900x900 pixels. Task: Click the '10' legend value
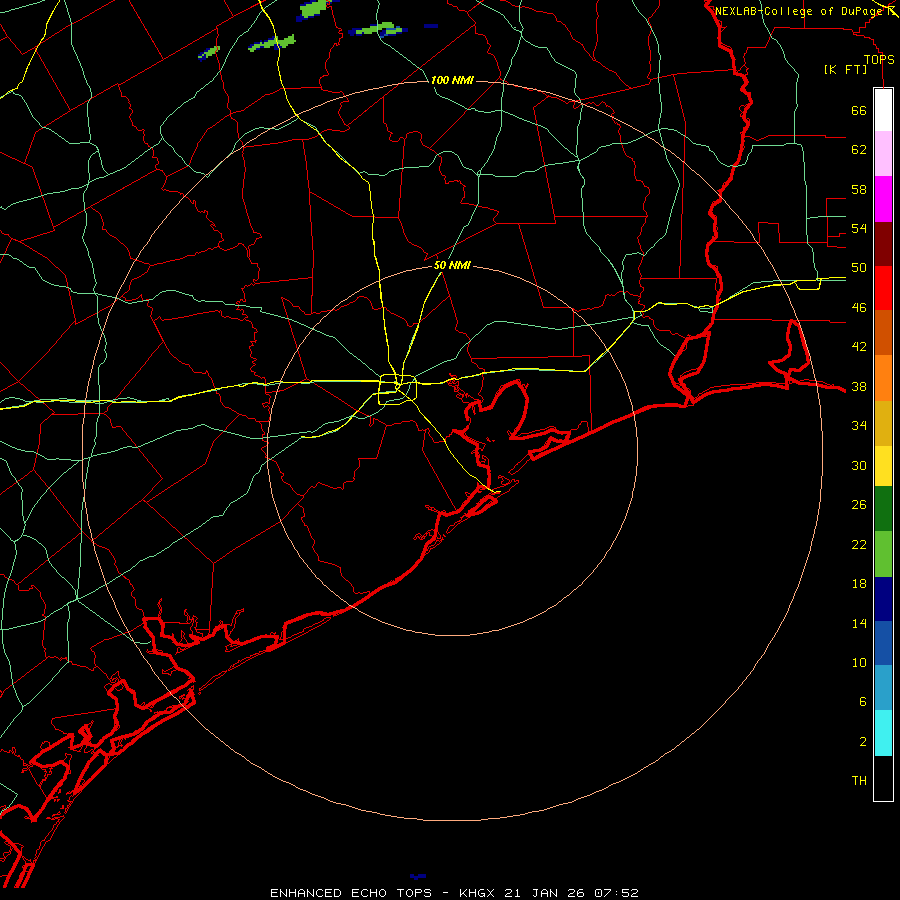[x=859, y=663]
